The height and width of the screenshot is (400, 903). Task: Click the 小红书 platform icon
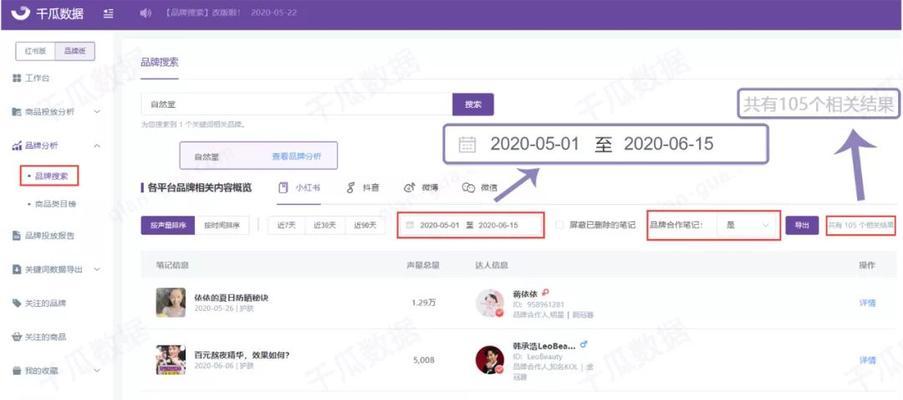tap(283, 188)
